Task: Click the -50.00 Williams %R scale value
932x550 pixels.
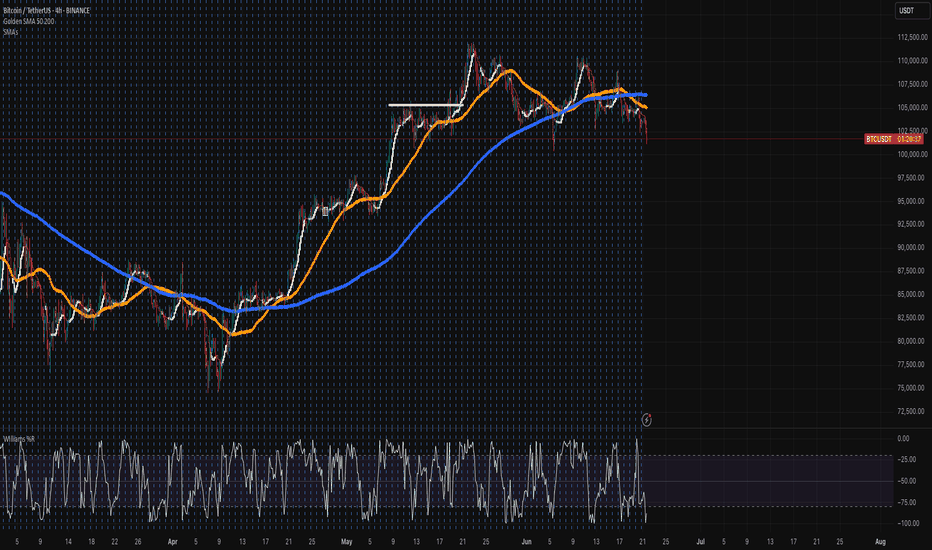Action: pos(906,481)
